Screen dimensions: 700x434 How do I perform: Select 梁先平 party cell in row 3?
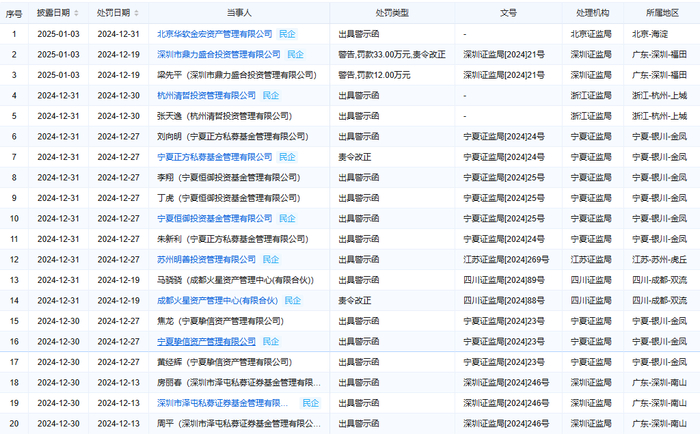pyautogui.click(x=237, y=75)
